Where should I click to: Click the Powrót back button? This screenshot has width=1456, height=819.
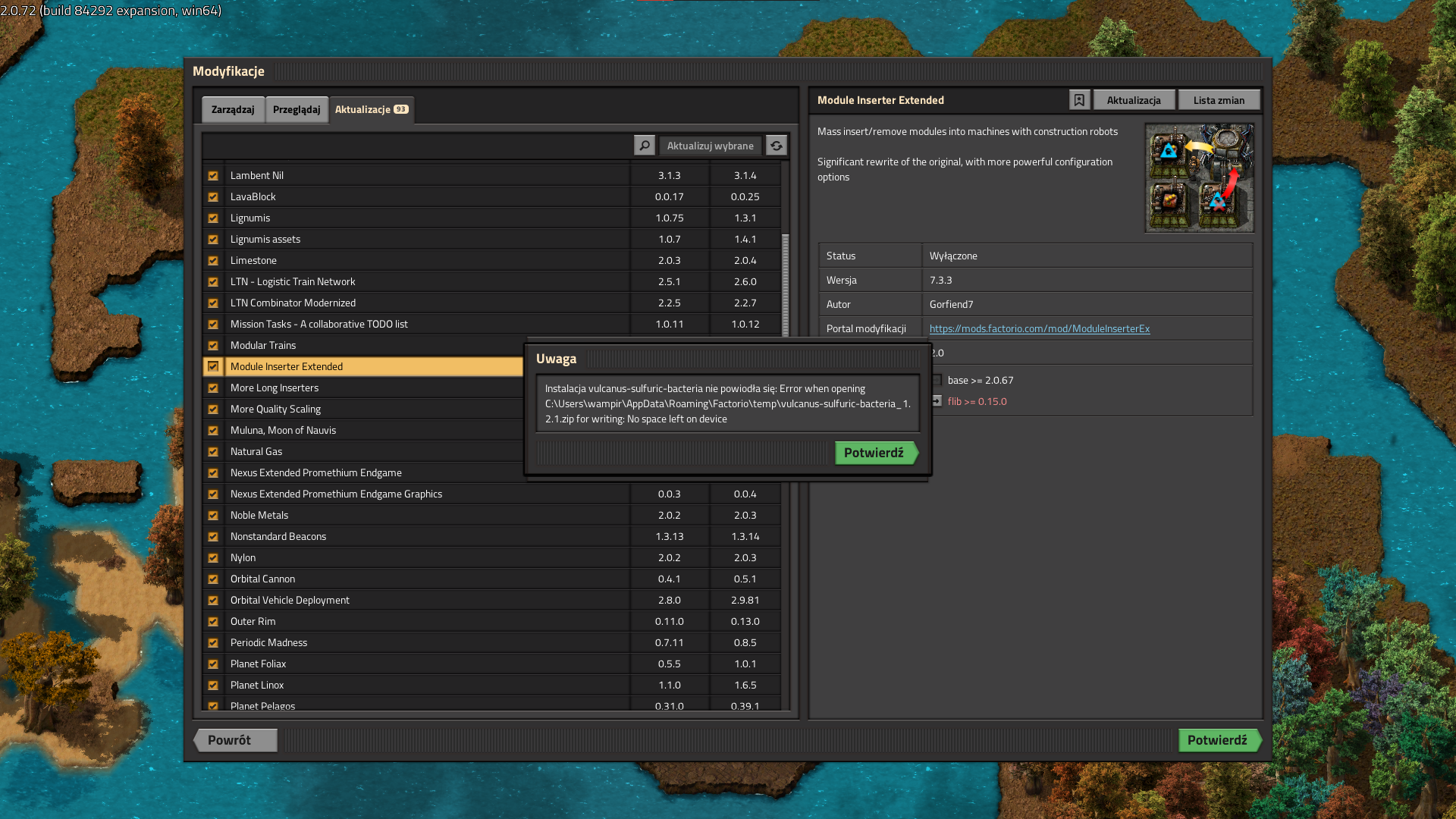(235, 740)
